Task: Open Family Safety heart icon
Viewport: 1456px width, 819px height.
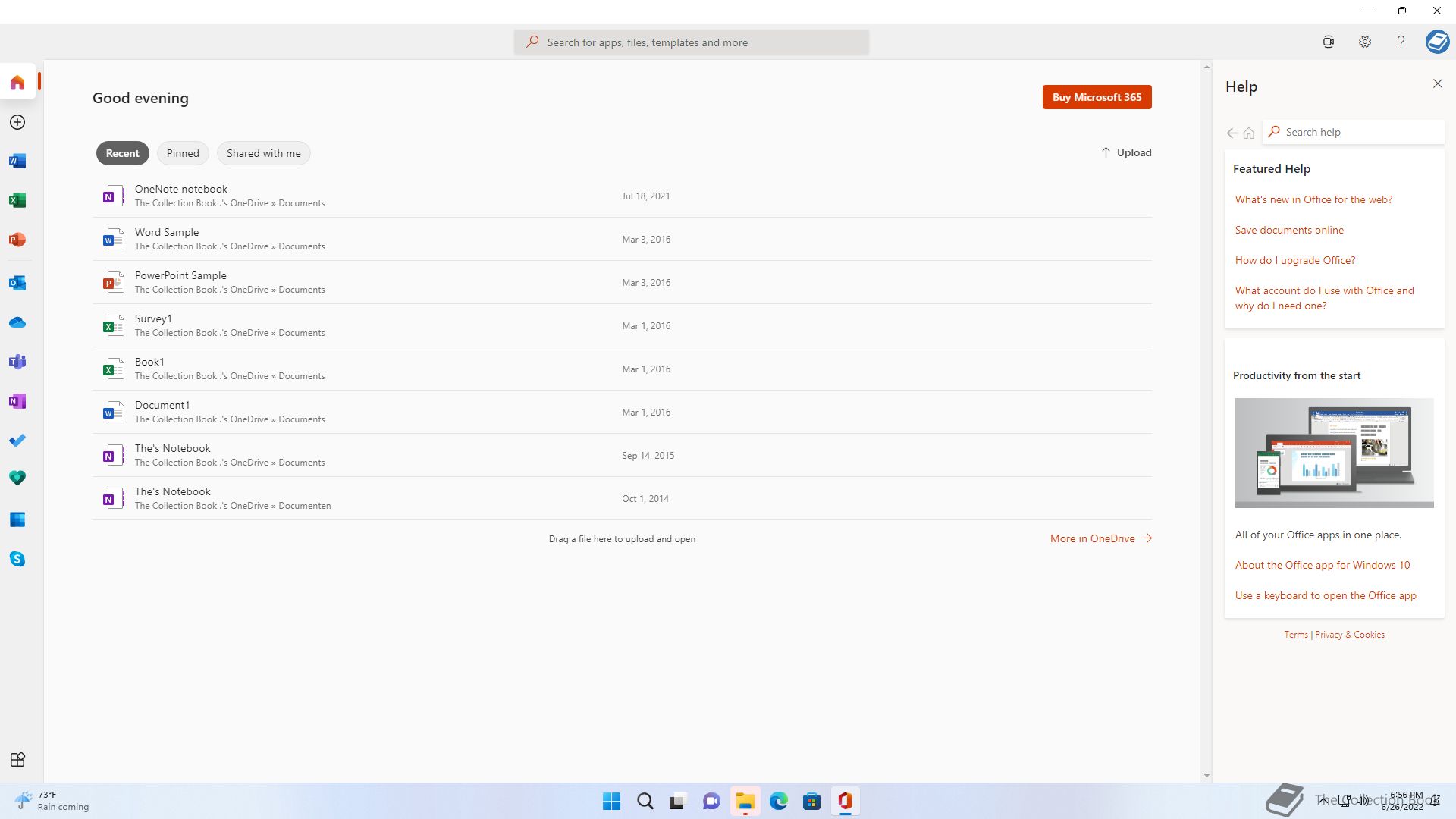Action: click(17, 478)
